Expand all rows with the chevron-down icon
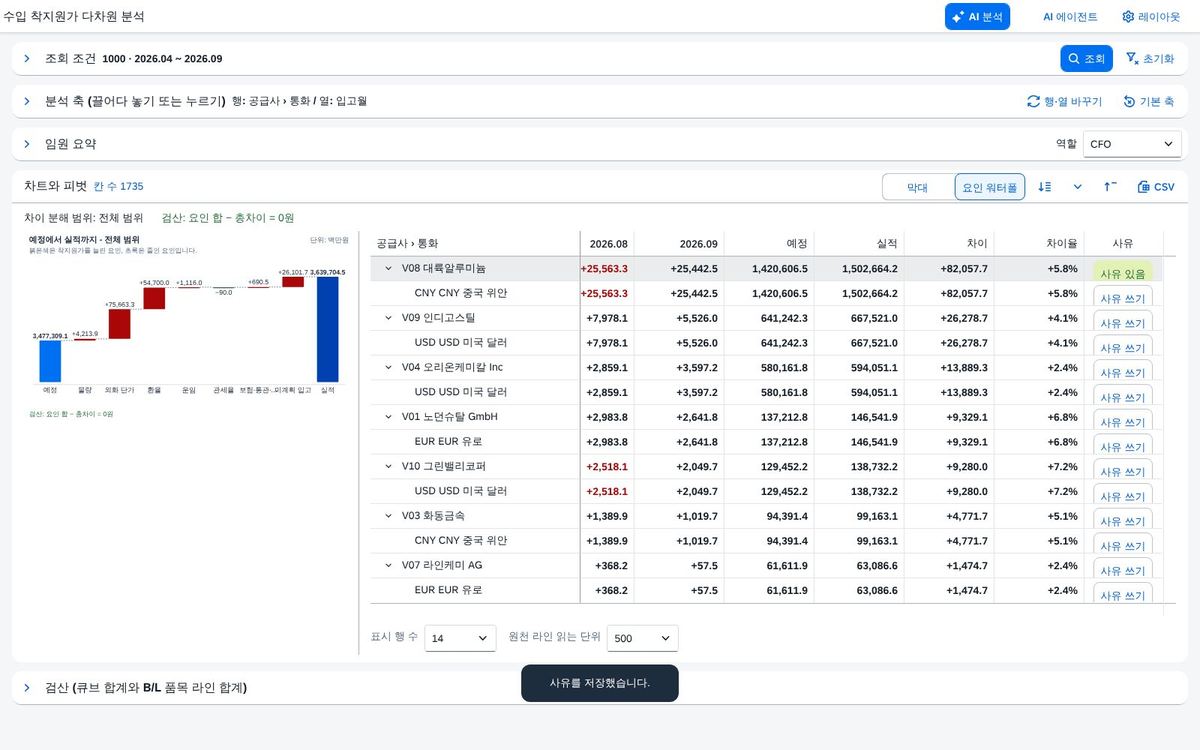The height and width of the screenshot is (750, 1200). click(1078, 187)
